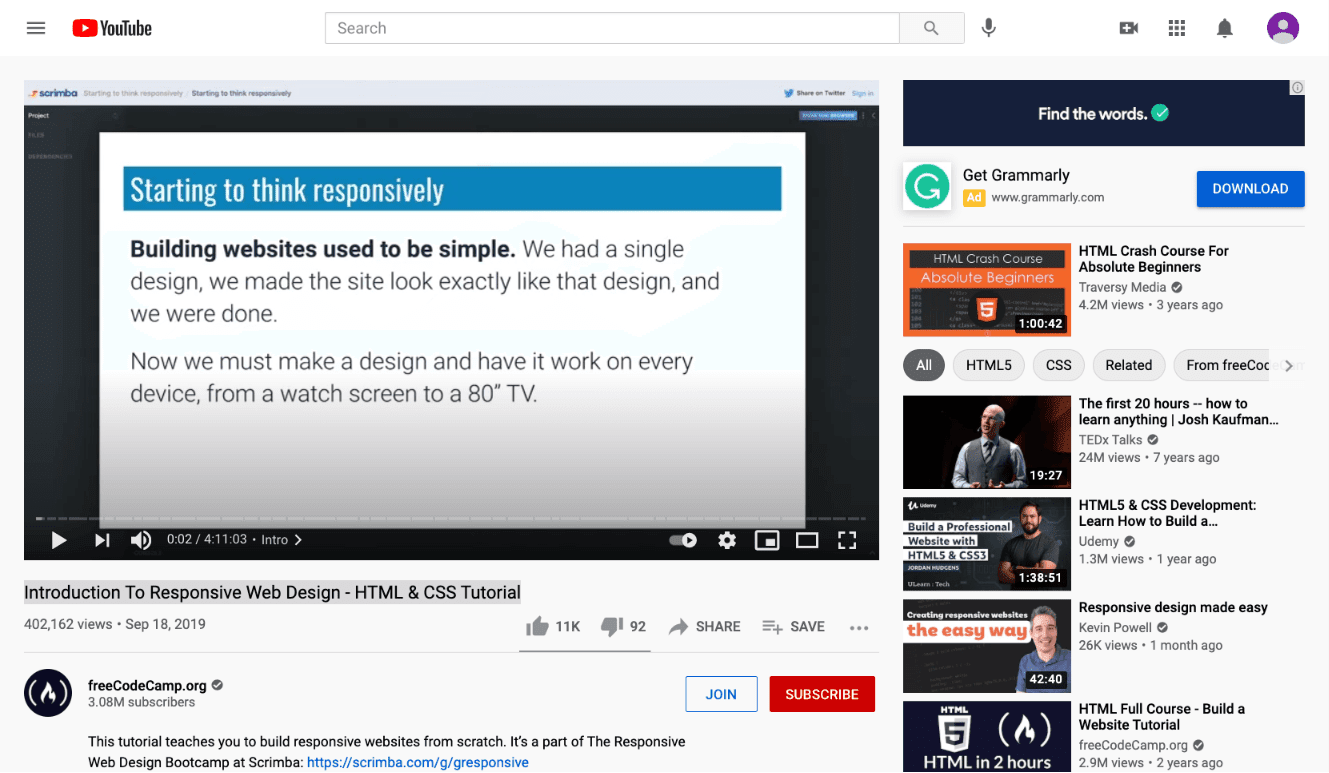
Task: Expand the Intro chapter chevron
Action: click(297, 539)
